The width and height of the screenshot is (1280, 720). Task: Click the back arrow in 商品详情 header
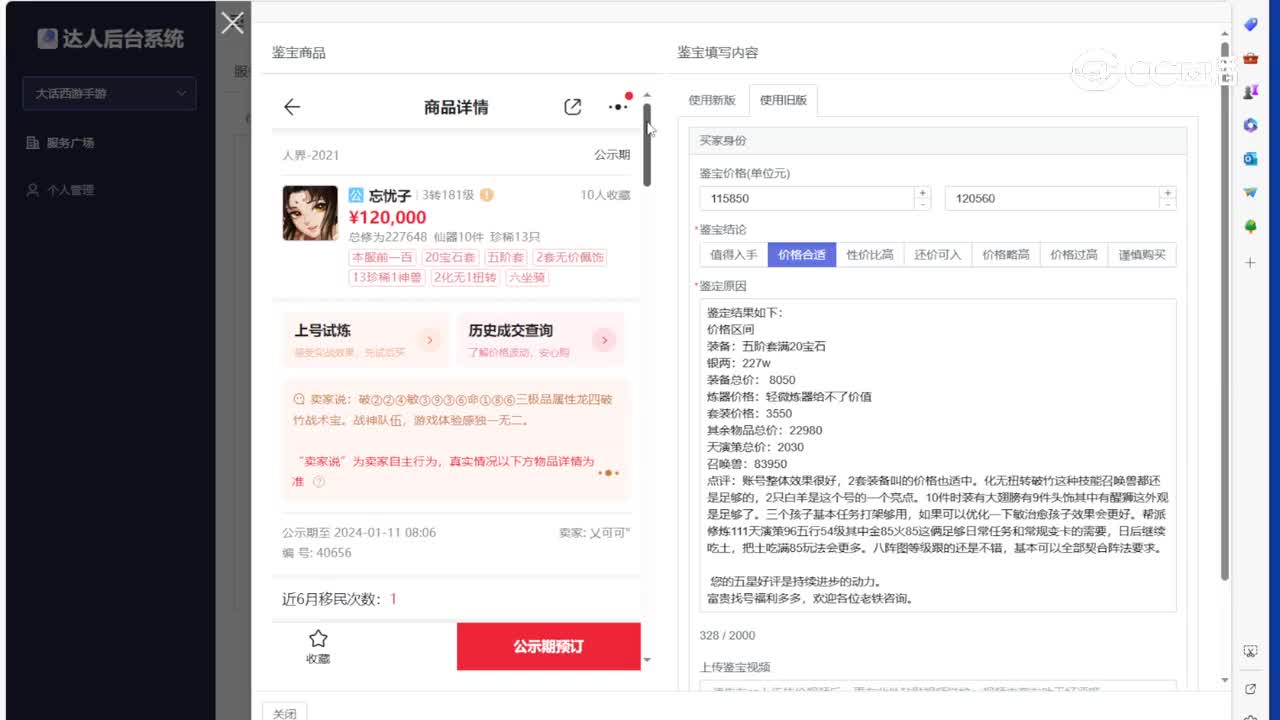pos(291,107)
